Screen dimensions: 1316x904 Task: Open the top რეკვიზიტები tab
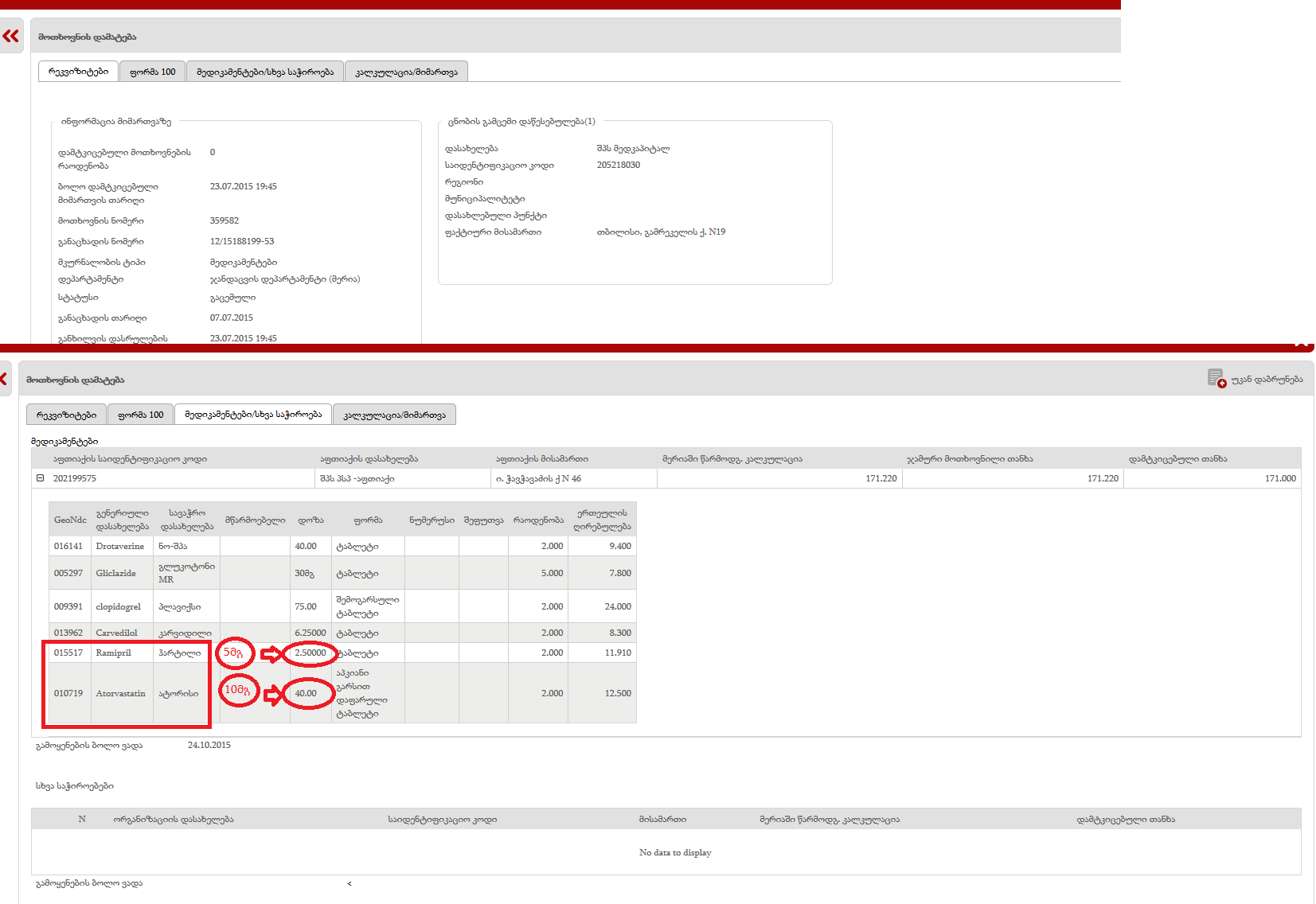[x=78, y=72]
